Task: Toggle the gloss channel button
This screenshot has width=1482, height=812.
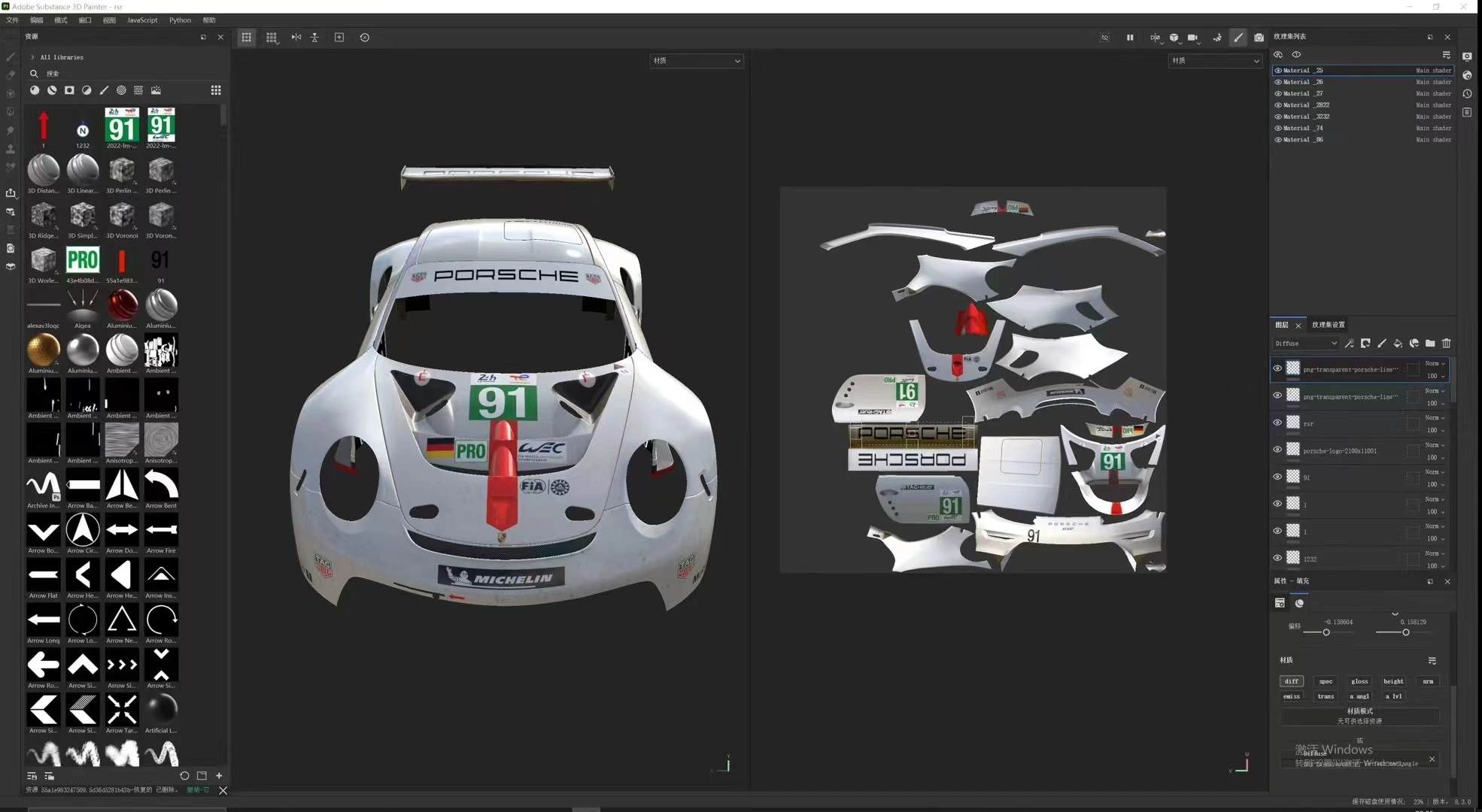Action: tap(1359, 681)
